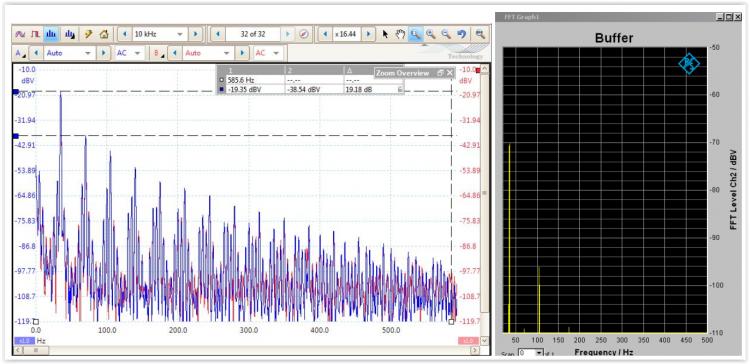Click the Auto setup wand icon

coord(88,34)
